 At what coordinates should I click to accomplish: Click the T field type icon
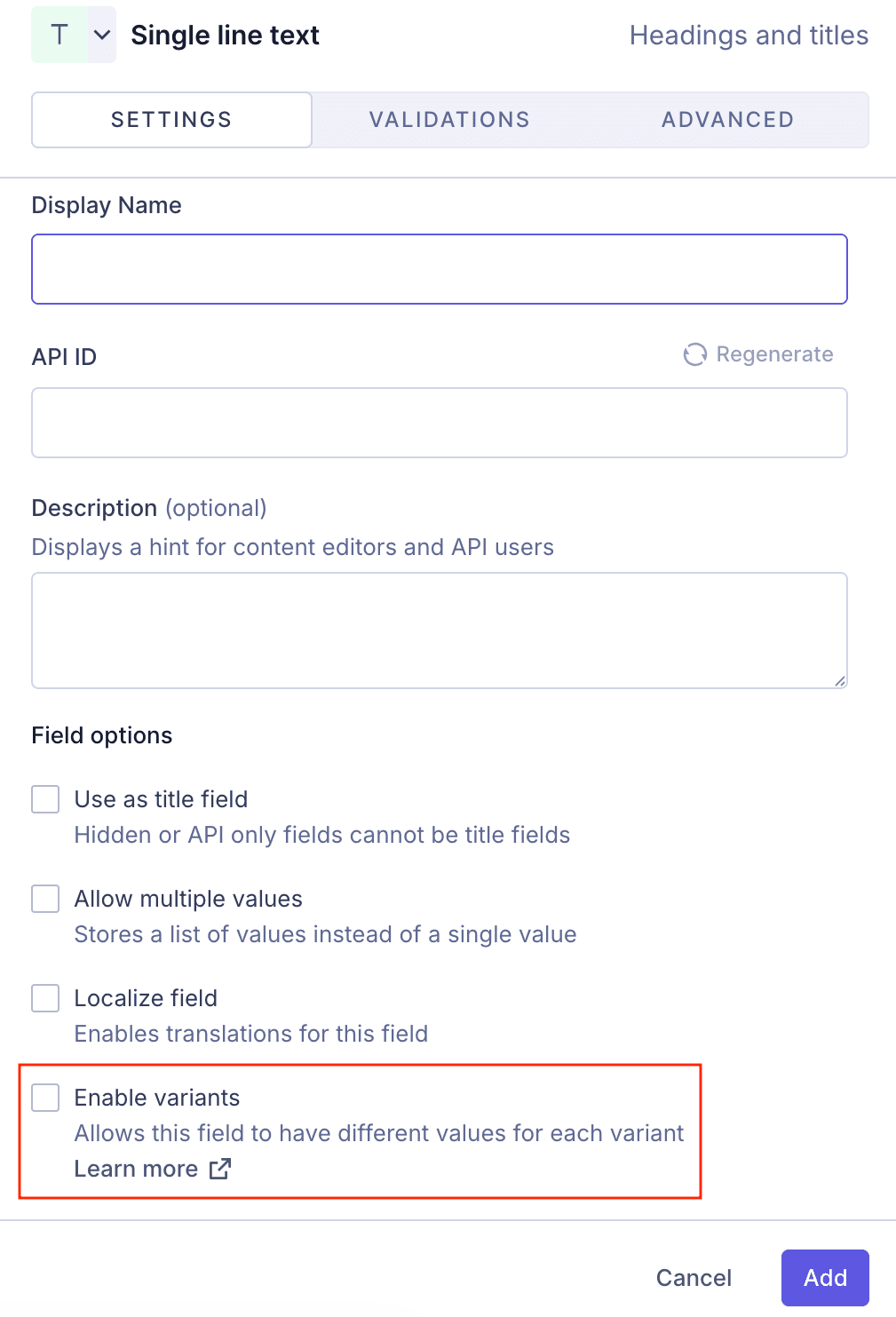(x=59, y=36)
